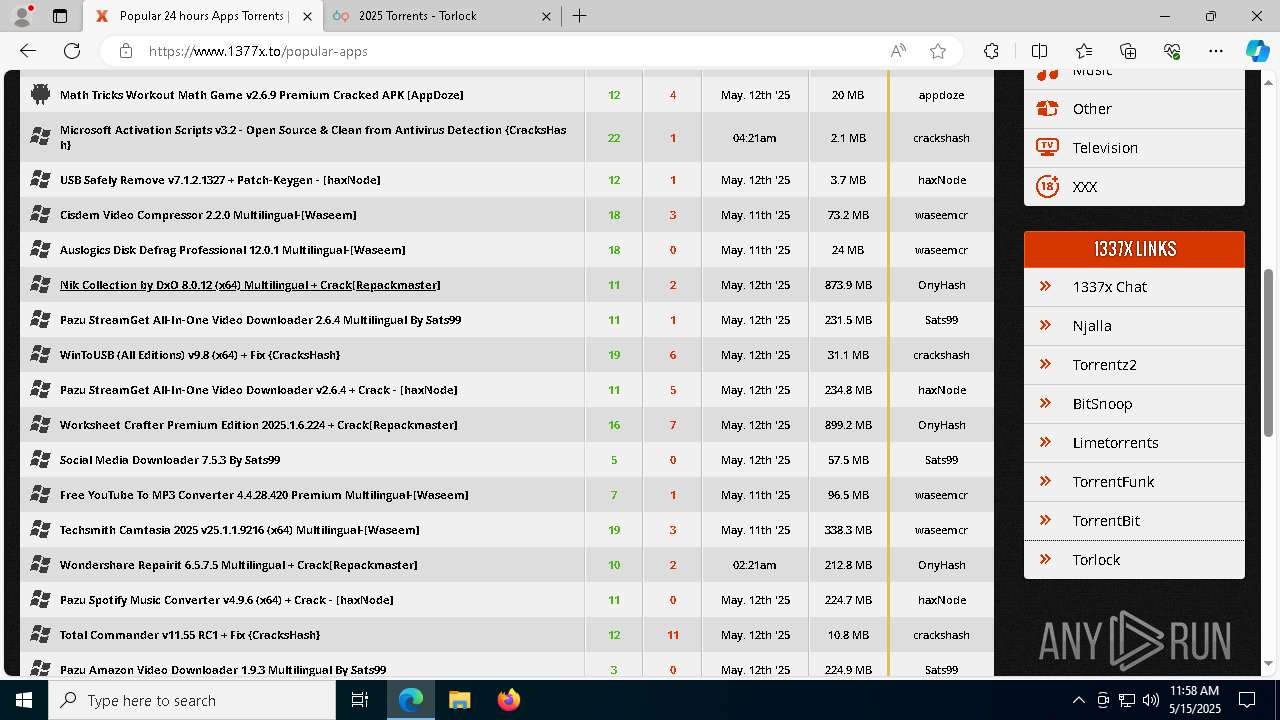This screenshot has height=720, width=1280.
Task: Click the Television category icon
Action: click(x=1047, y=147)
